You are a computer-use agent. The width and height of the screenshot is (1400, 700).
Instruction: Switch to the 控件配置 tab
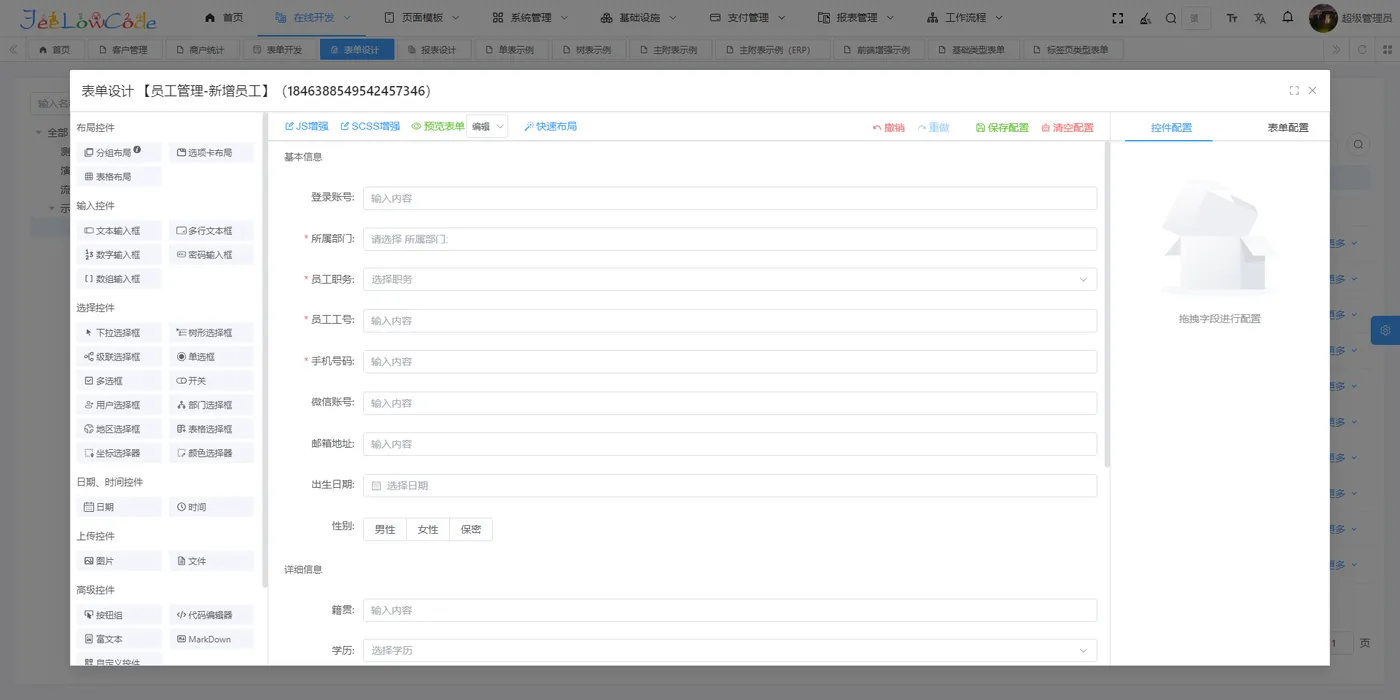(1171, 128)
